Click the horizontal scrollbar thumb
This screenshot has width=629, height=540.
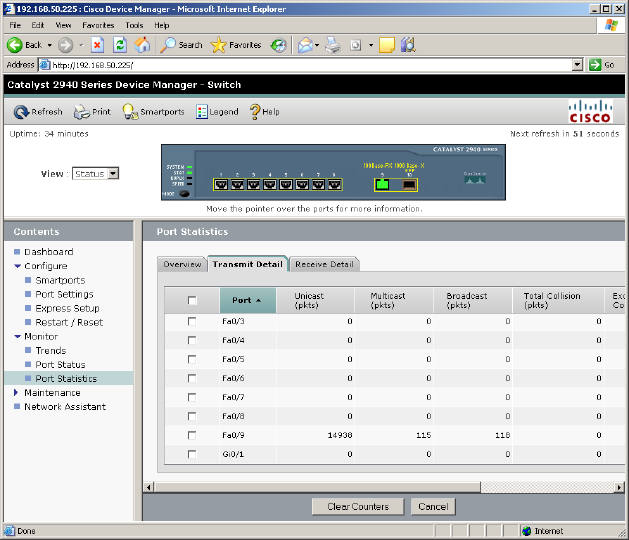[x=317, y=487]
